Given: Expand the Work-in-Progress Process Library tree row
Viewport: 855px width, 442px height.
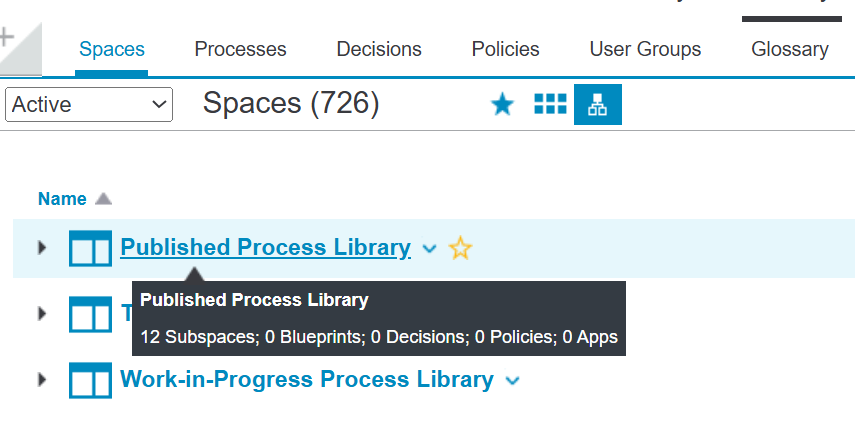Looking at the screenshot, I should [42, 380].
